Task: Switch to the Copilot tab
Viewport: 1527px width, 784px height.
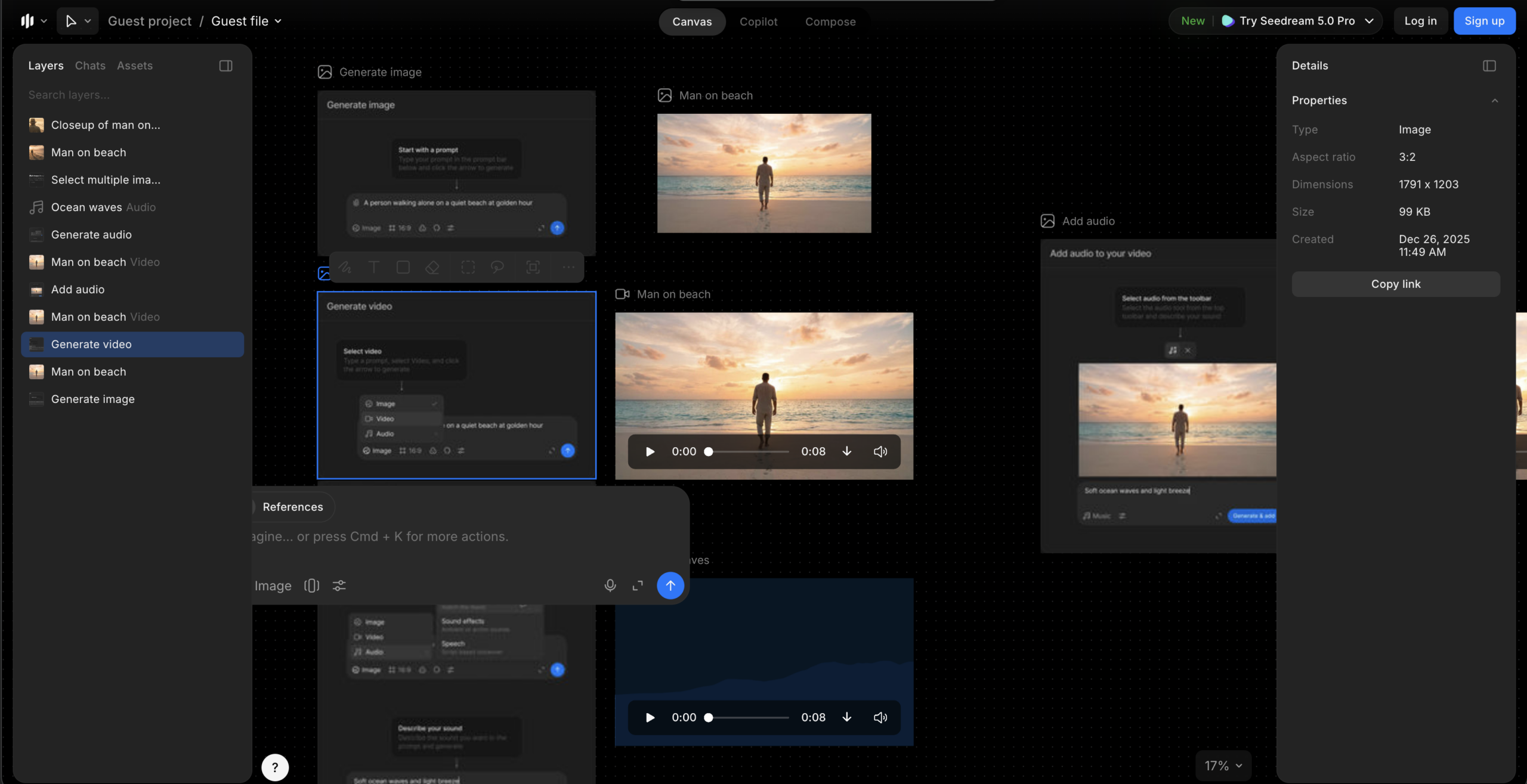Action: point(758,21)
